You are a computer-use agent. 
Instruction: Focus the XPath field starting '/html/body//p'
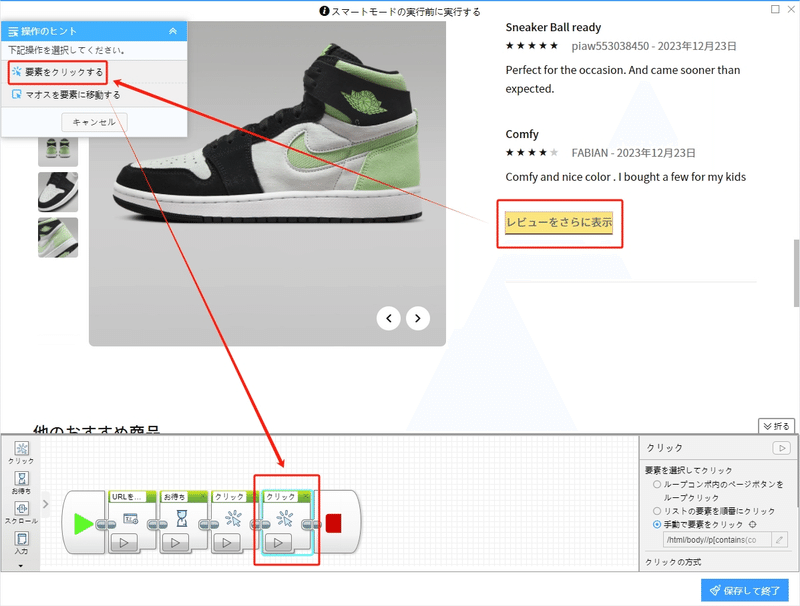click(x=717, y=540)
